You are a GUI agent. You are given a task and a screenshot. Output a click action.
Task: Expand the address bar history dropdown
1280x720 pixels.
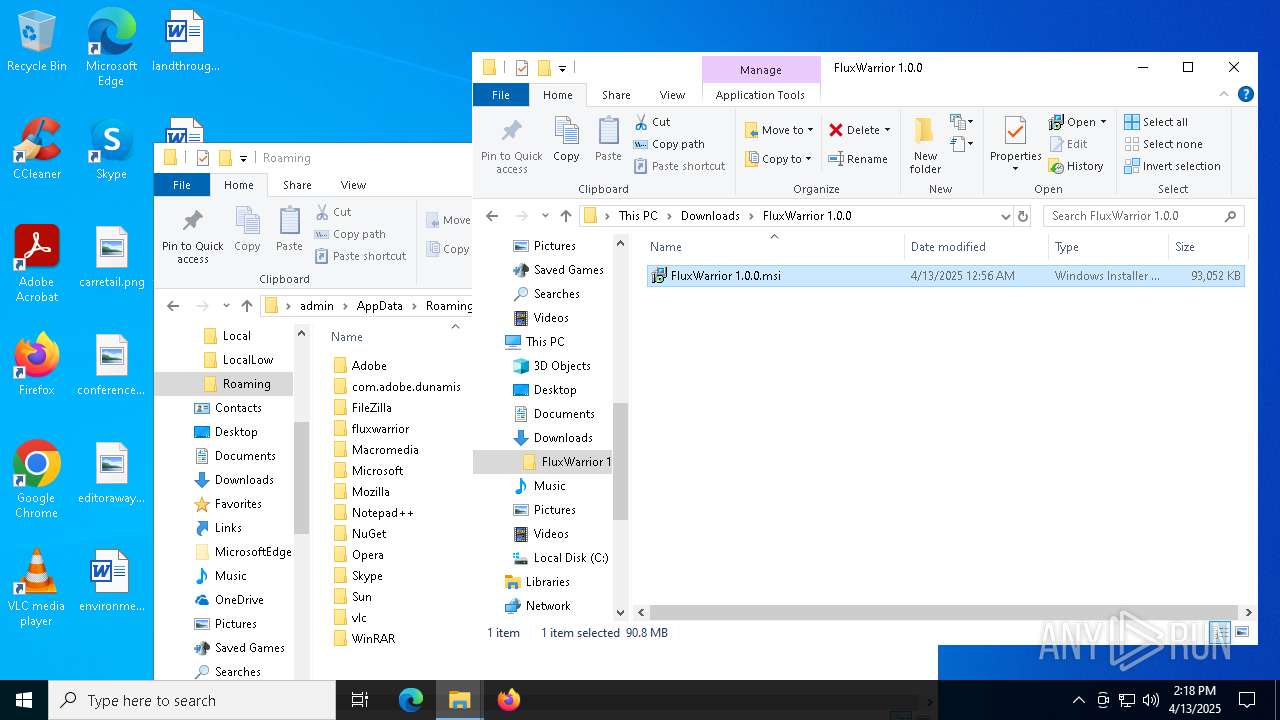[x=1005, y=216]
